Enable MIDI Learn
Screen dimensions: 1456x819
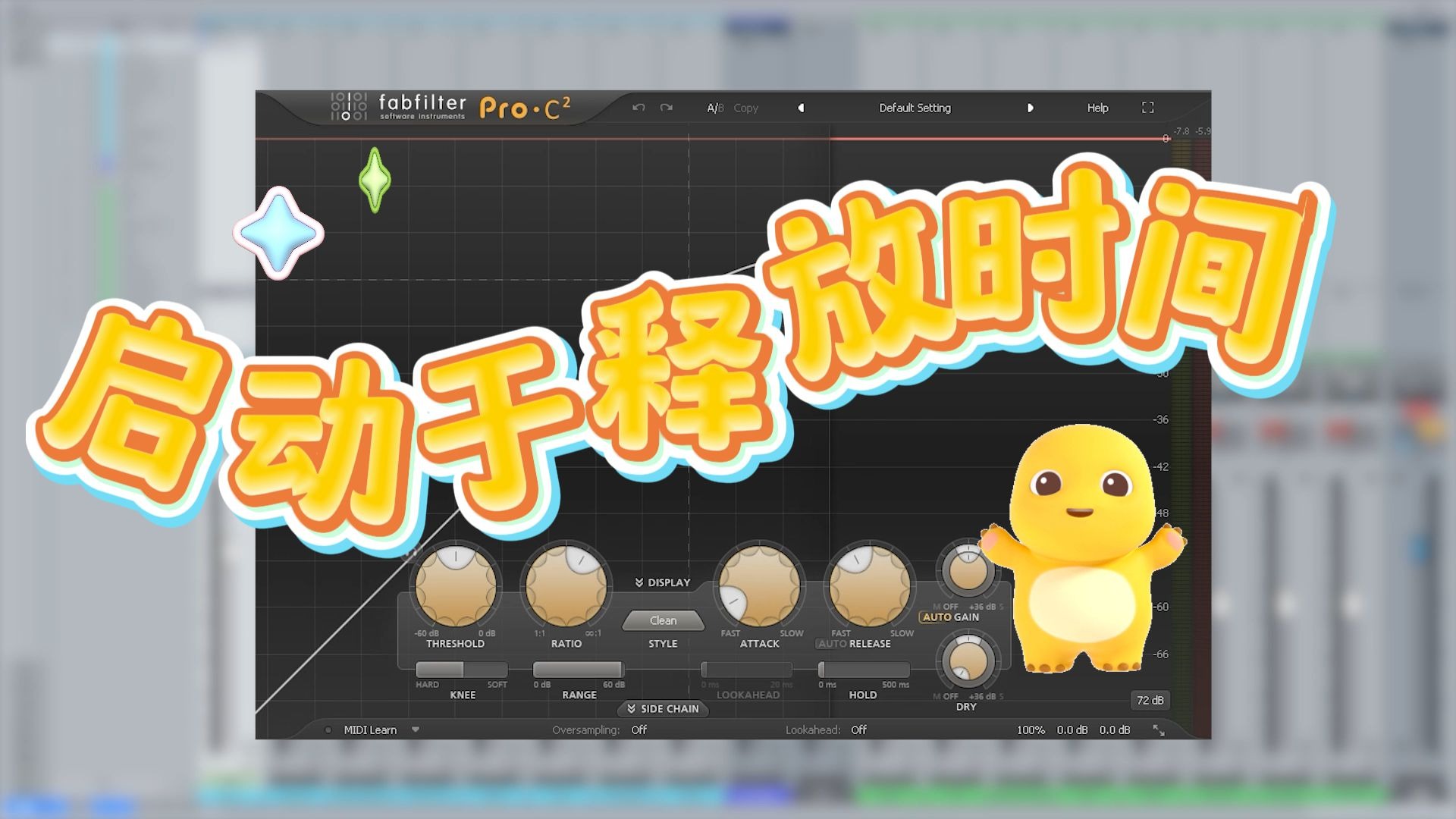click(370, 730)
